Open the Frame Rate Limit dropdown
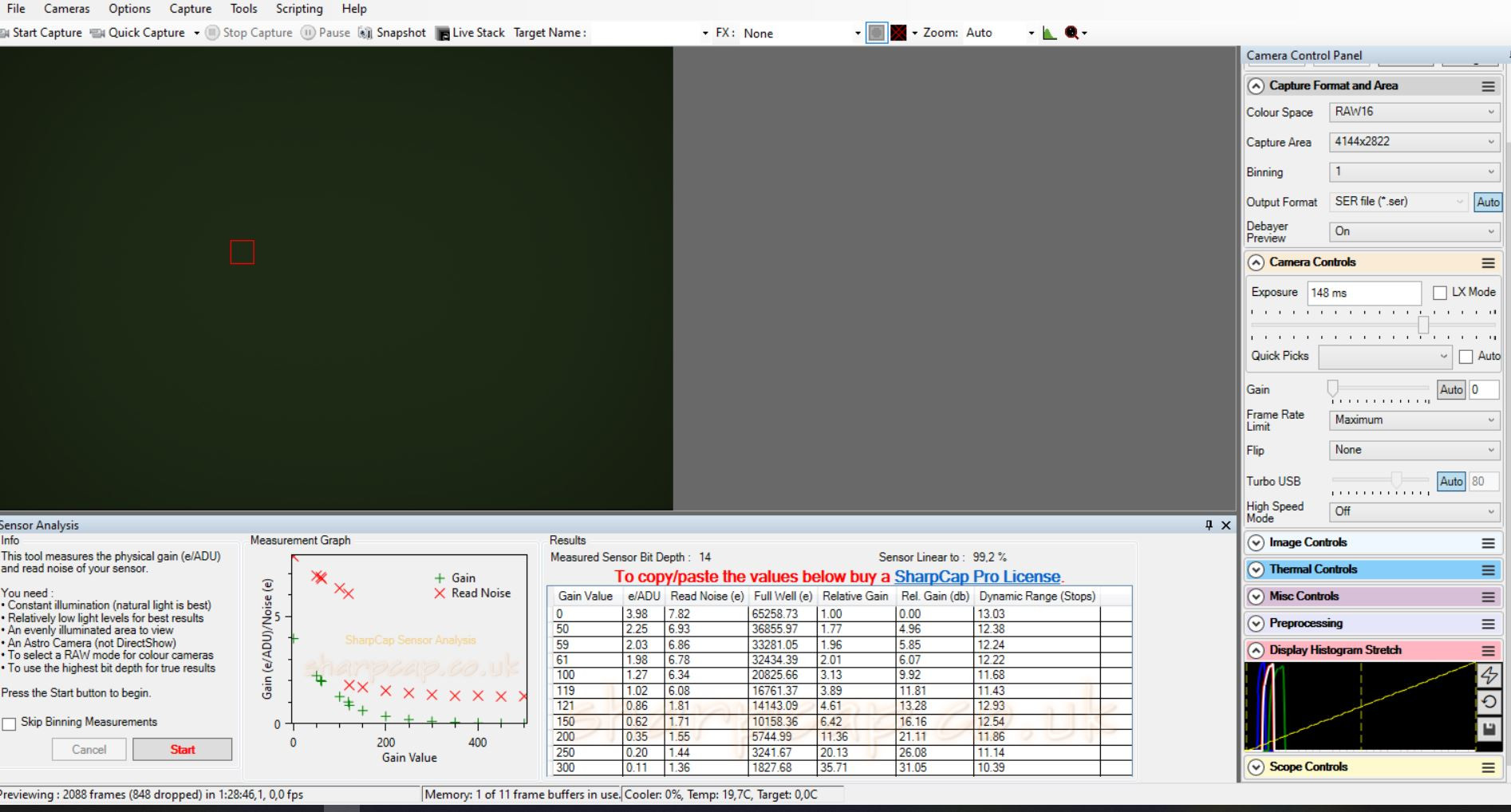This screenshot has width=1511, height=812. [x=1414, y=420]
